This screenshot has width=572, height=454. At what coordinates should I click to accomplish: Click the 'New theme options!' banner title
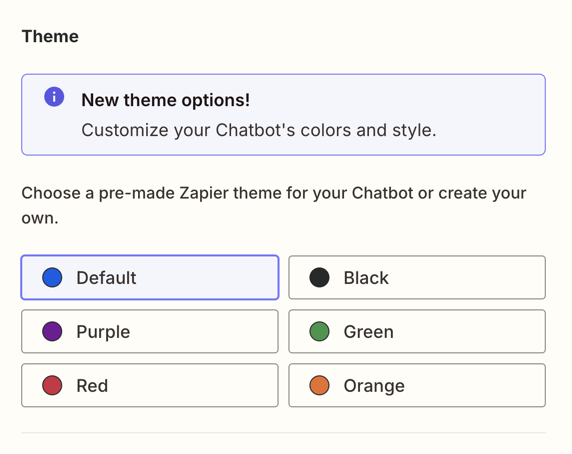[166, 100]
